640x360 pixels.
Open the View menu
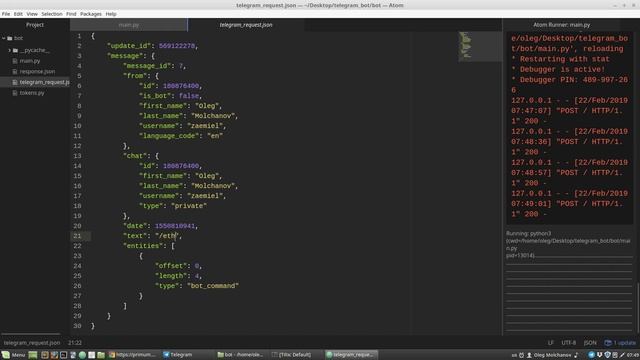coord(32,14)
